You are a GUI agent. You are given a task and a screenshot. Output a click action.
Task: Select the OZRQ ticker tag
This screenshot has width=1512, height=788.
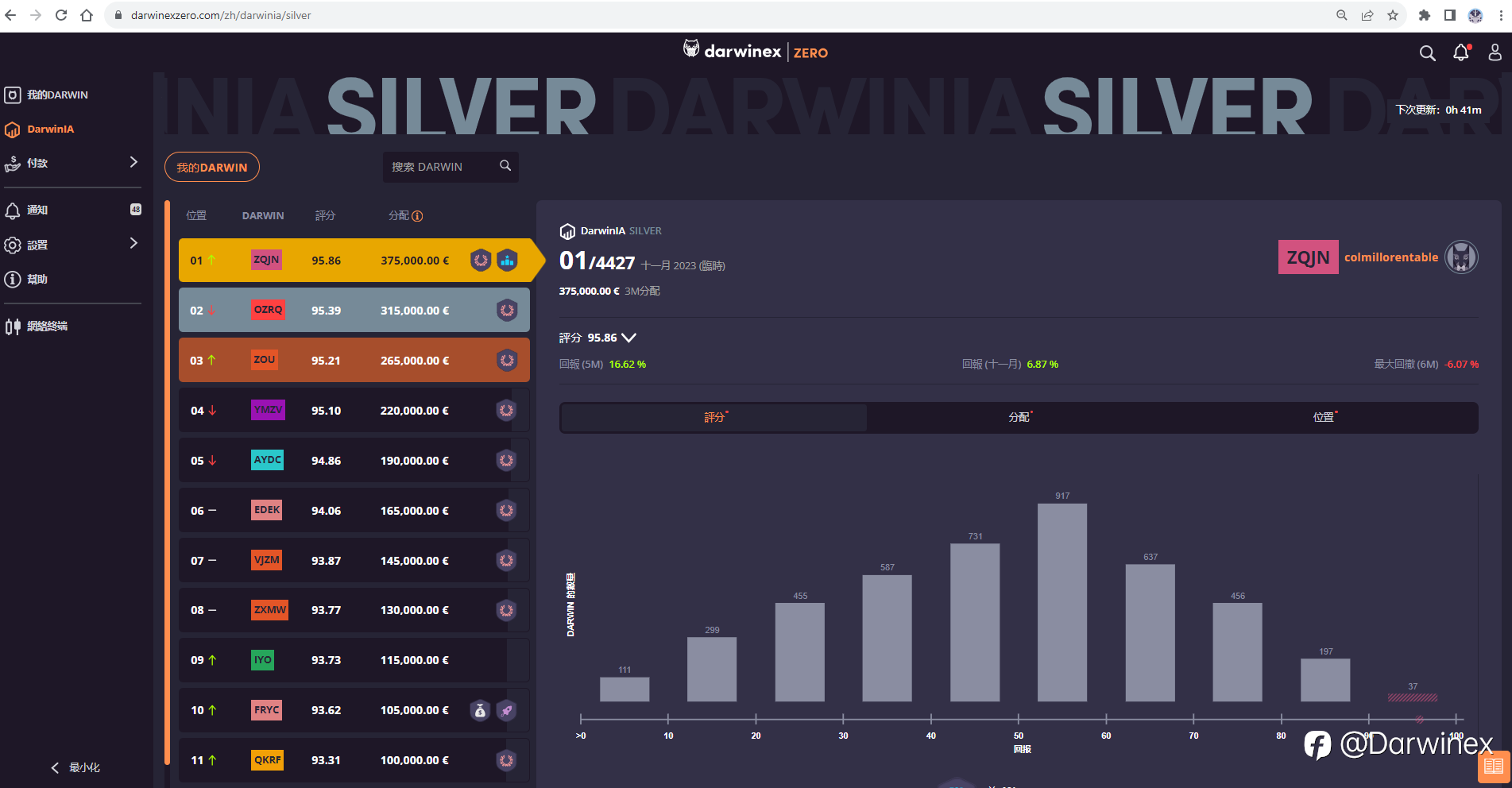coord(268,310)
